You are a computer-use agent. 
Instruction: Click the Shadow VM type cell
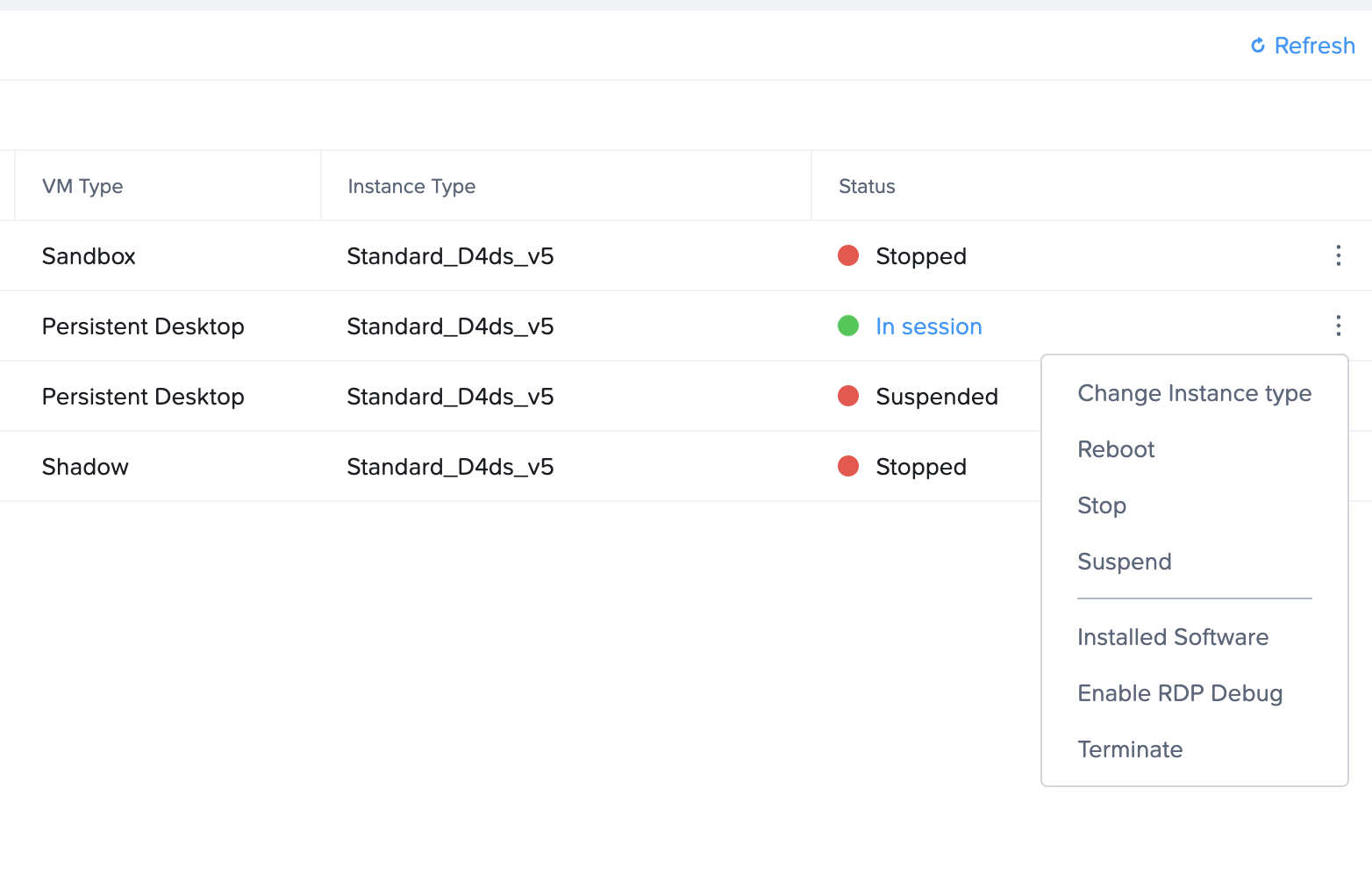pyautogui.click(x=85, y=467)
